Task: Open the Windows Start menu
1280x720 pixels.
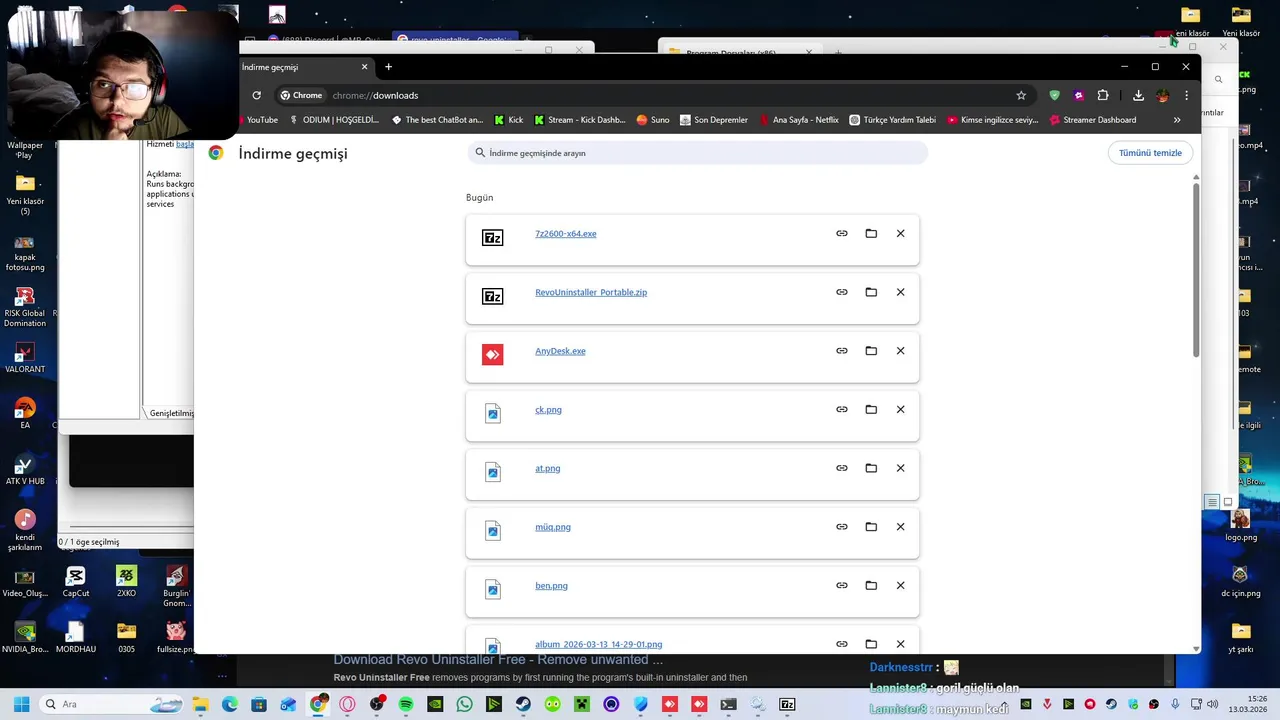Action: [x=21, y=704]
